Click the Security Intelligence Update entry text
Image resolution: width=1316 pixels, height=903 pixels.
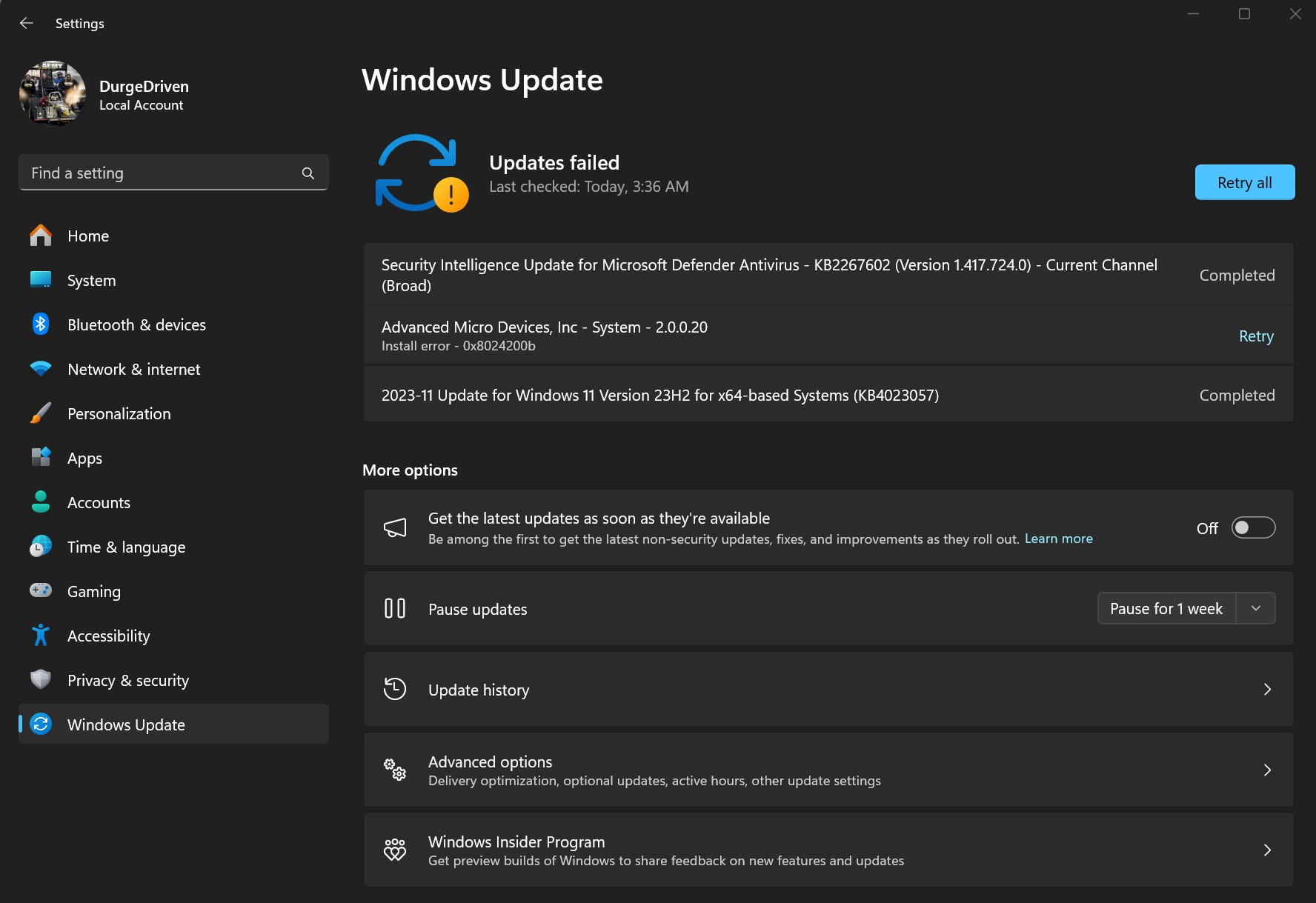(x=769, y=275)
